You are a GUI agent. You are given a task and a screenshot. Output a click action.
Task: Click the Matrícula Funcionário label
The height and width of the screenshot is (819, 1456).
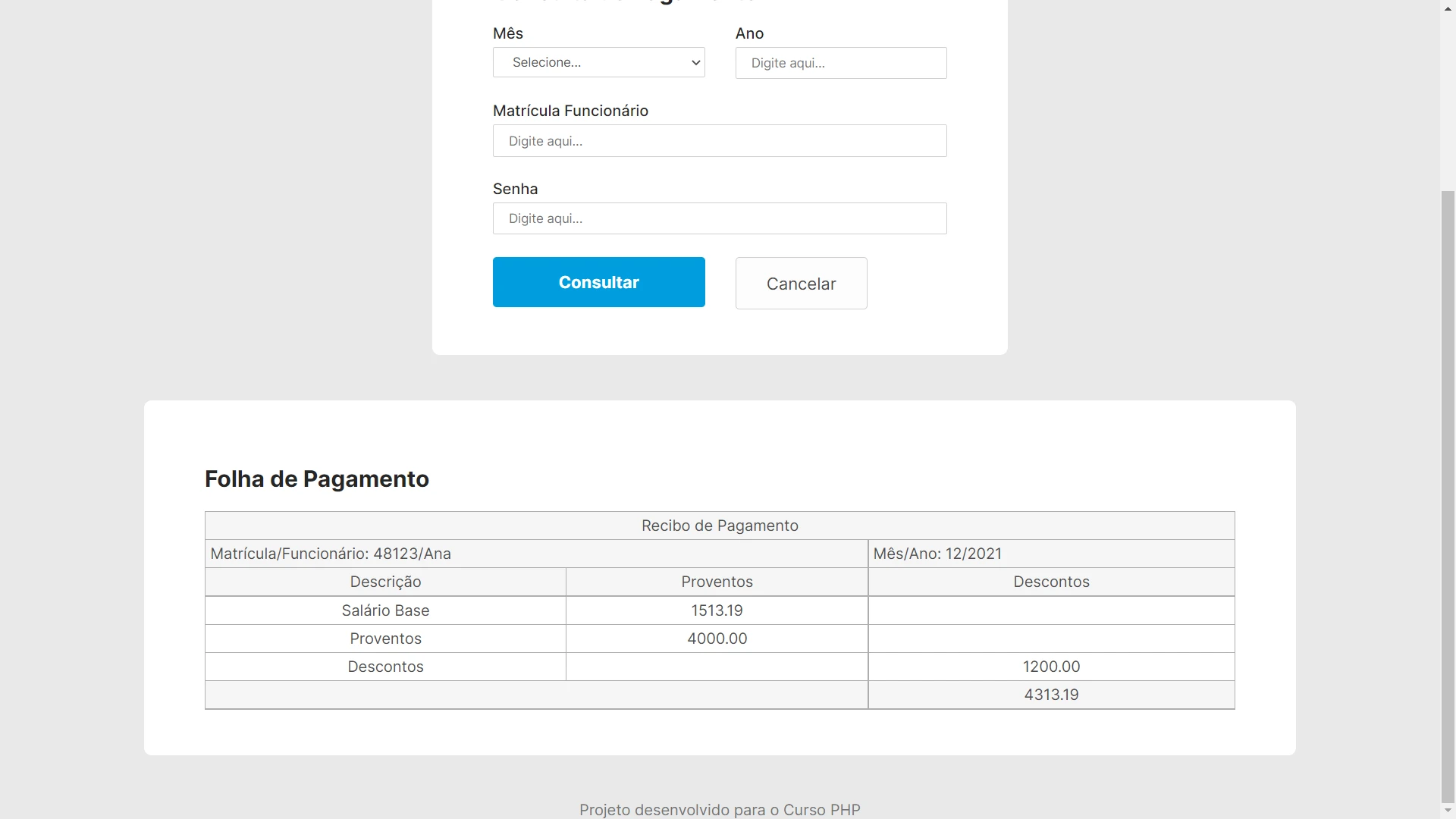tap(570, 111)
